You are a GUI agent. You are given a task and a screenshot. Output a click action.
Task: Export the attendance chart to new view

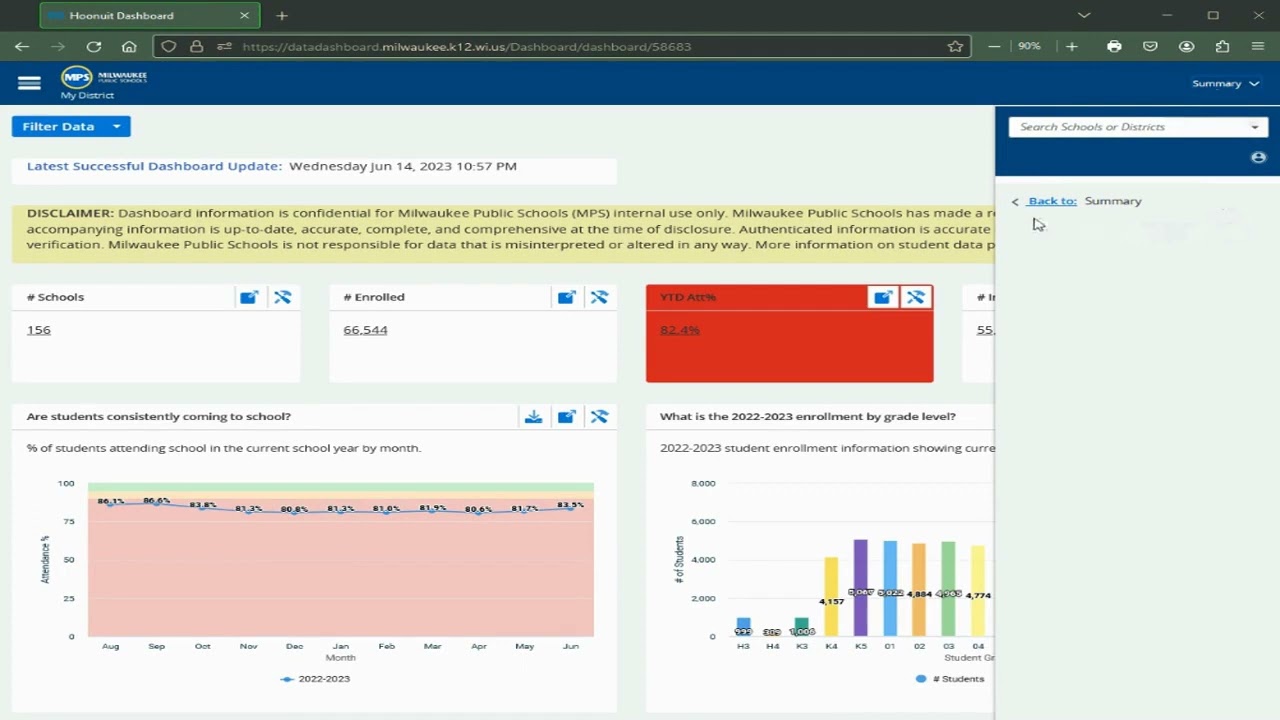(x=566, y=417)
